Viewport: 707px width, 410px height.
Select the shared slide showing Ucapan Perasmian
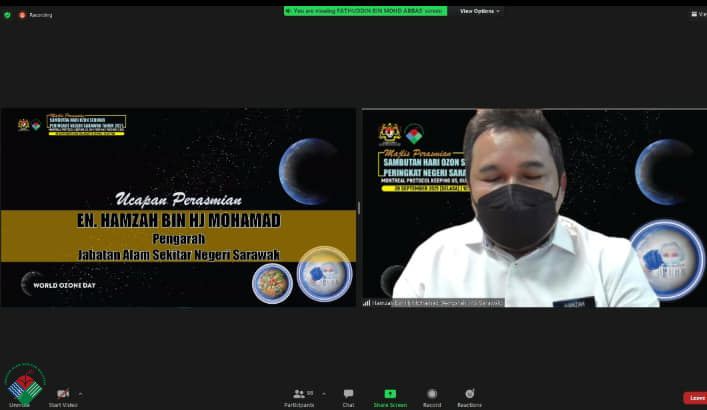[x=179, y=207]
